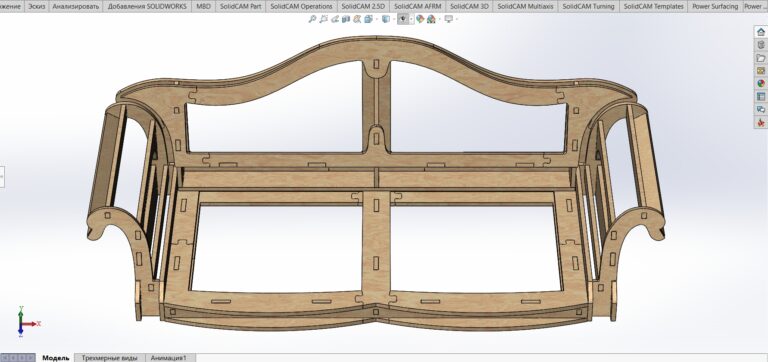Open the SolidCAM Operations tab

tap(301, 6)
